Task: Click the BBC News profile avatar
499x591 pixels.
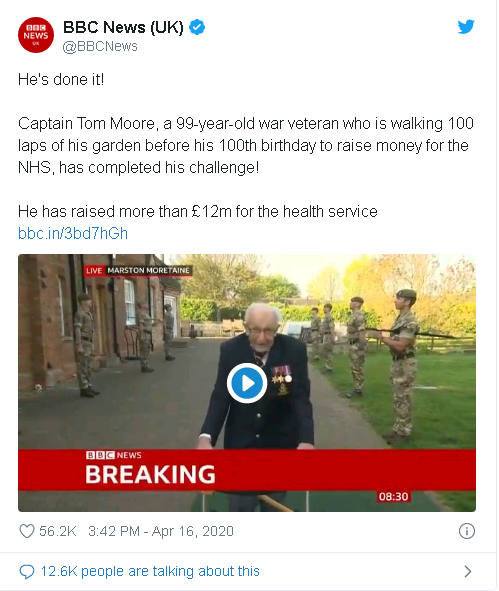Action: coord(36,35)
